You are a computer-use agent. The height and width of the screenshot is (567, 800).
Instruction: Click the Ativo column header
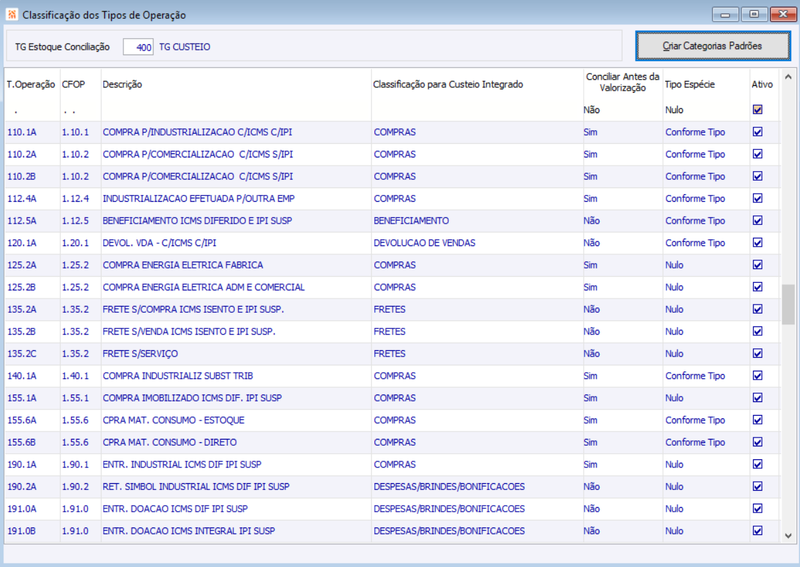pyautogui.click(x=762, y=84)
